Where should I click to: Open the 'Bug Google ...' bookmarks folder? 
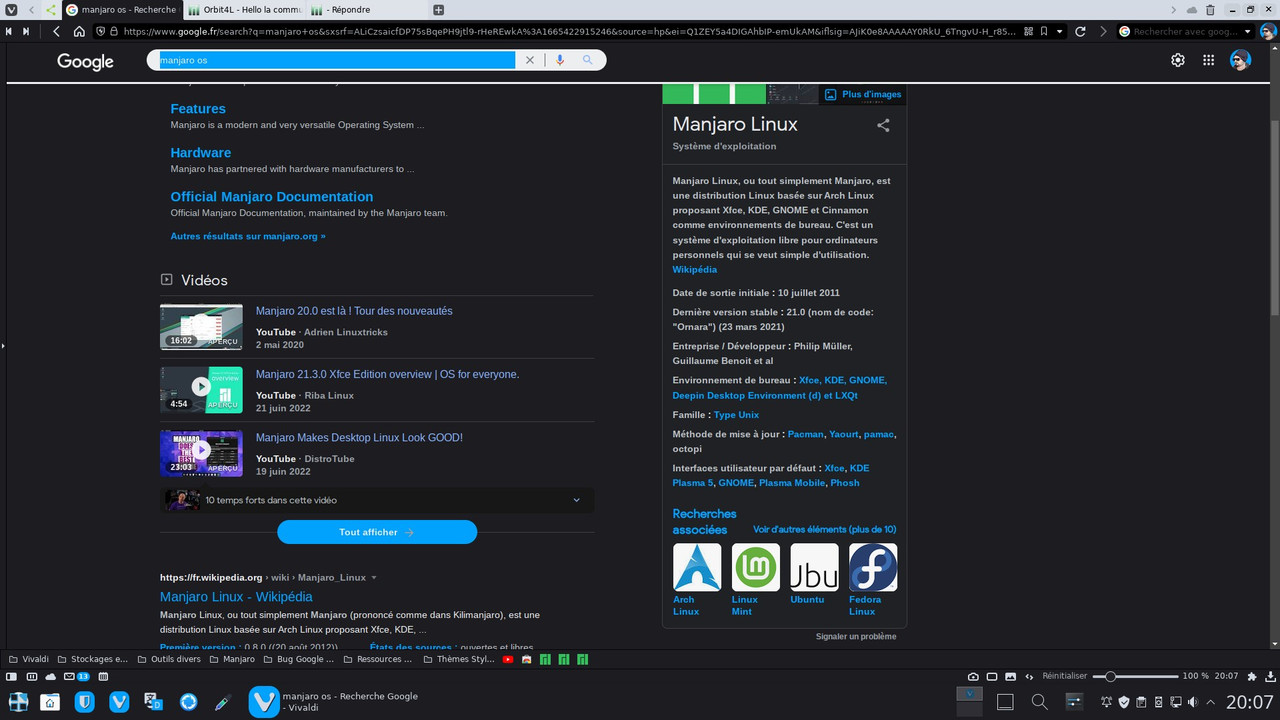(x=300, y=659)
